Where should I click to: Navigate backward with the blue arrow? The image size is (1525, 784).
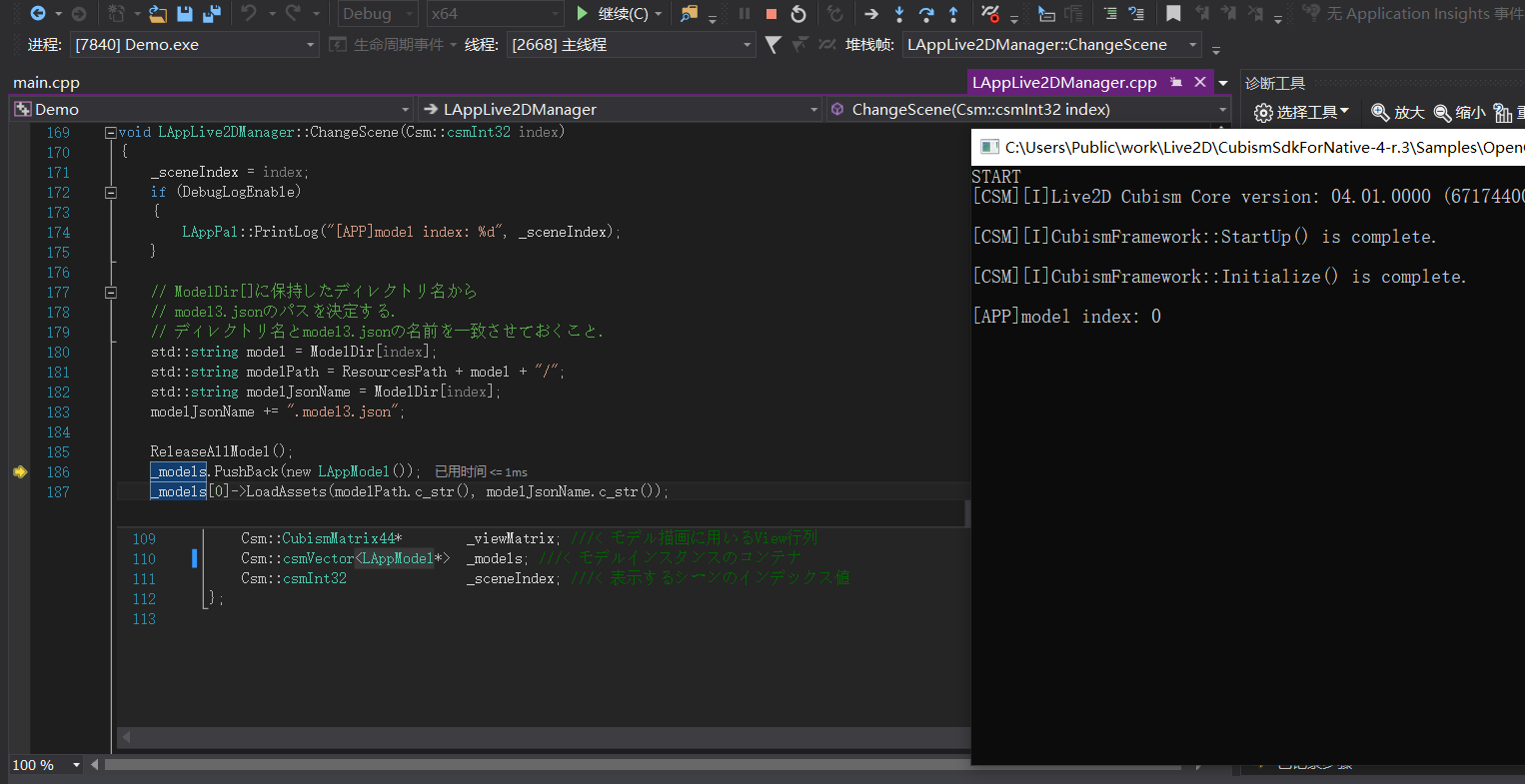click(37, 14)
